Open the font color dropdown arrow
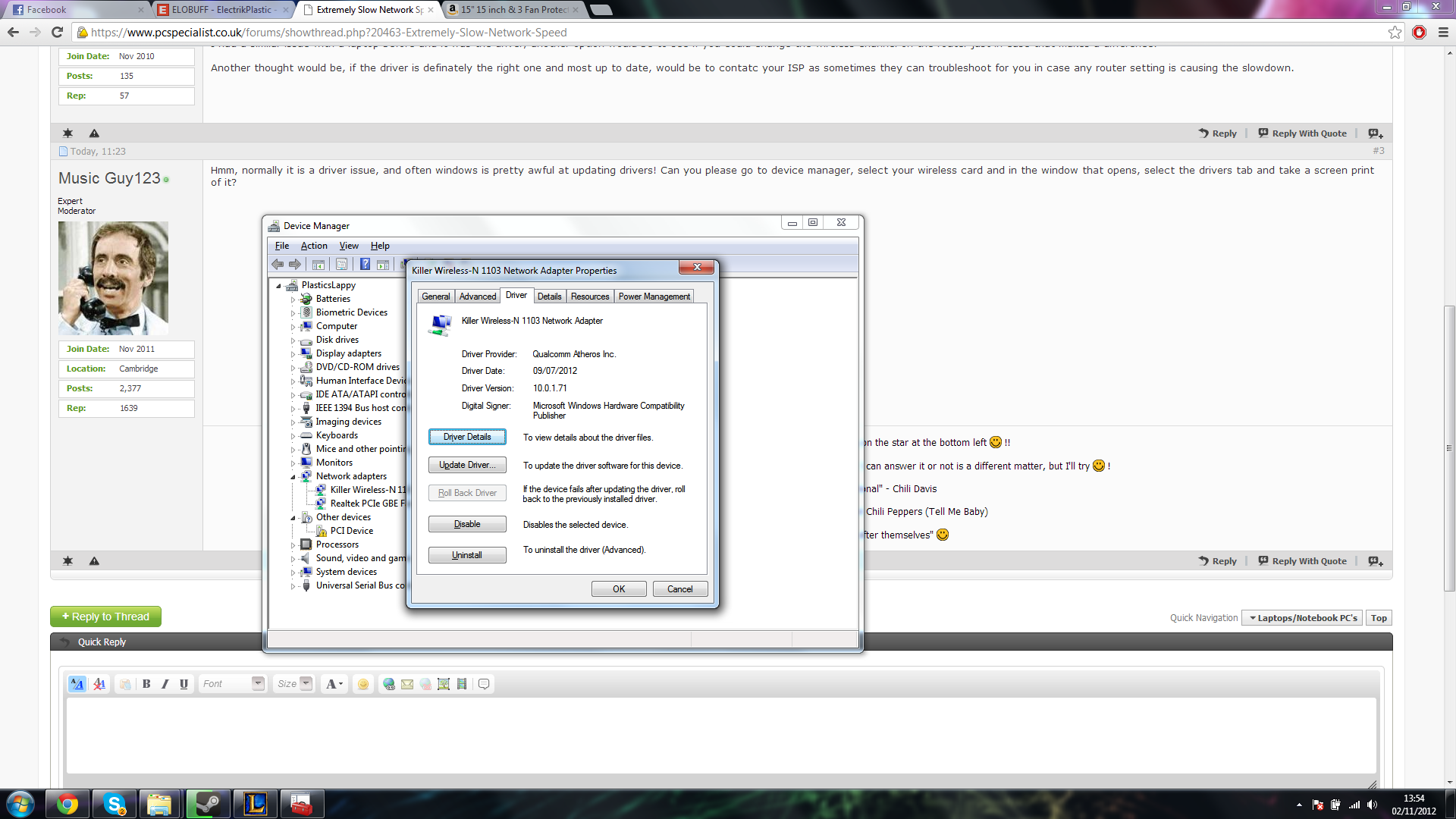This screenshot has height=819, width=1456. point(340,684)
